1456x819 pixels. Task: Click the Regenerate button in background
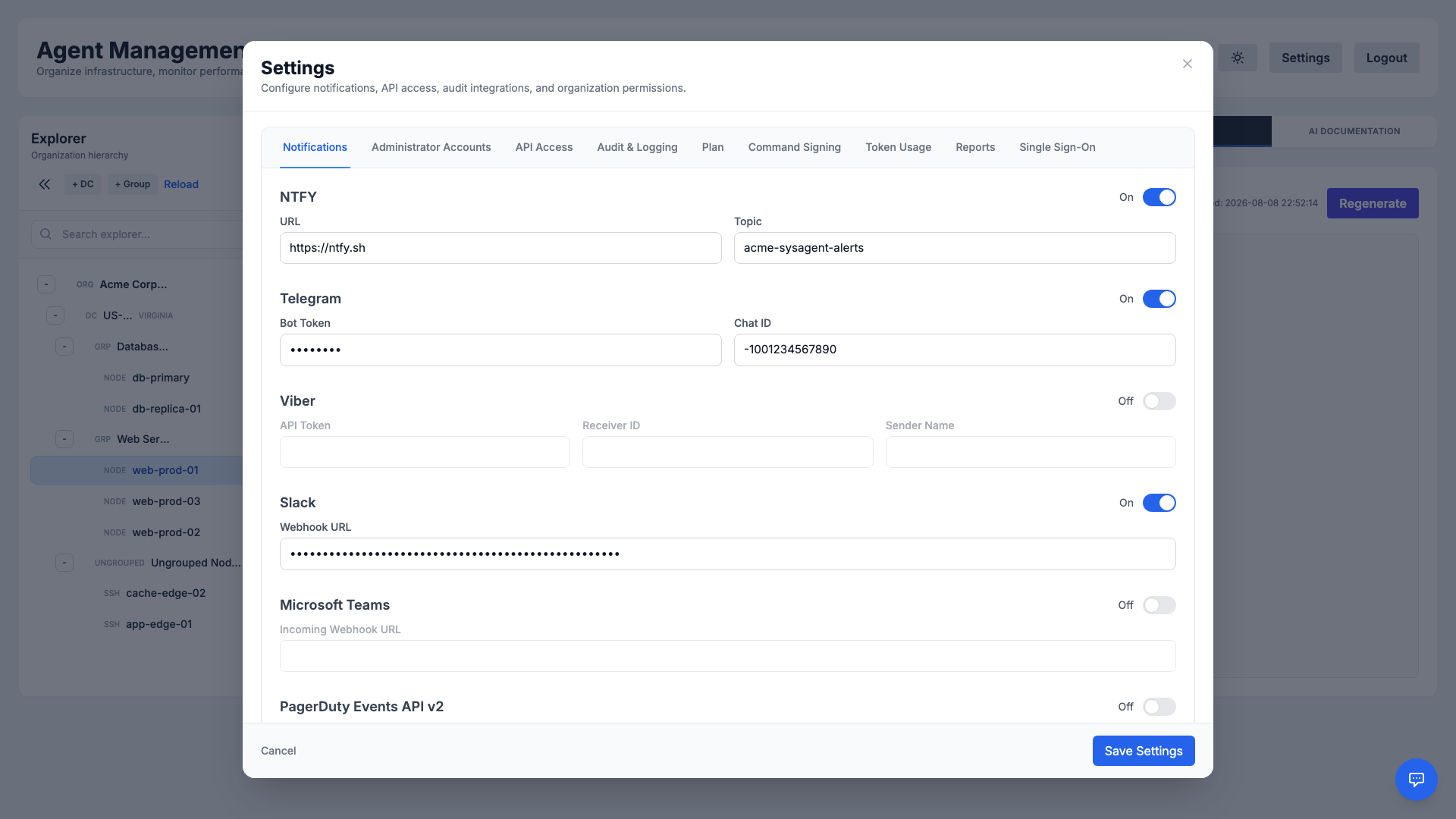1373,203
